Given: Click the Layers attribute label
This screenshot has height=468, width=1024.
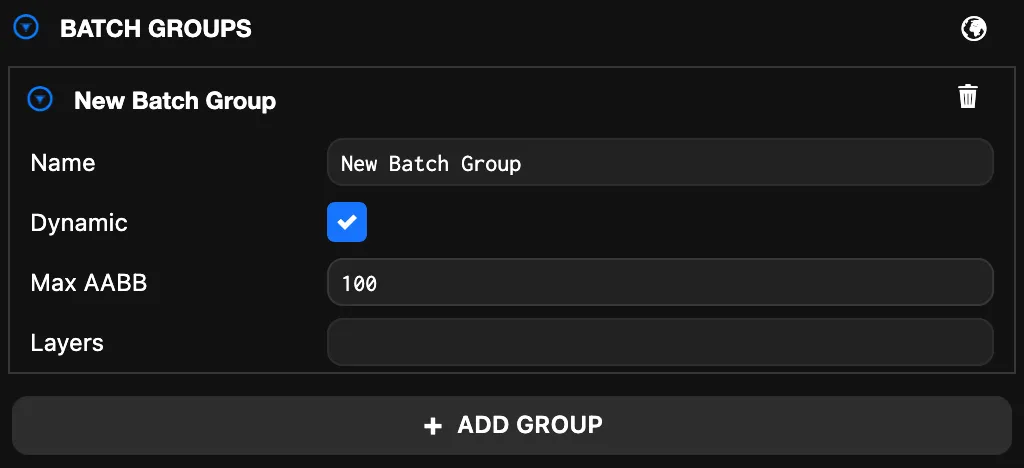Looking at the screenshot, I should [67, 343].
